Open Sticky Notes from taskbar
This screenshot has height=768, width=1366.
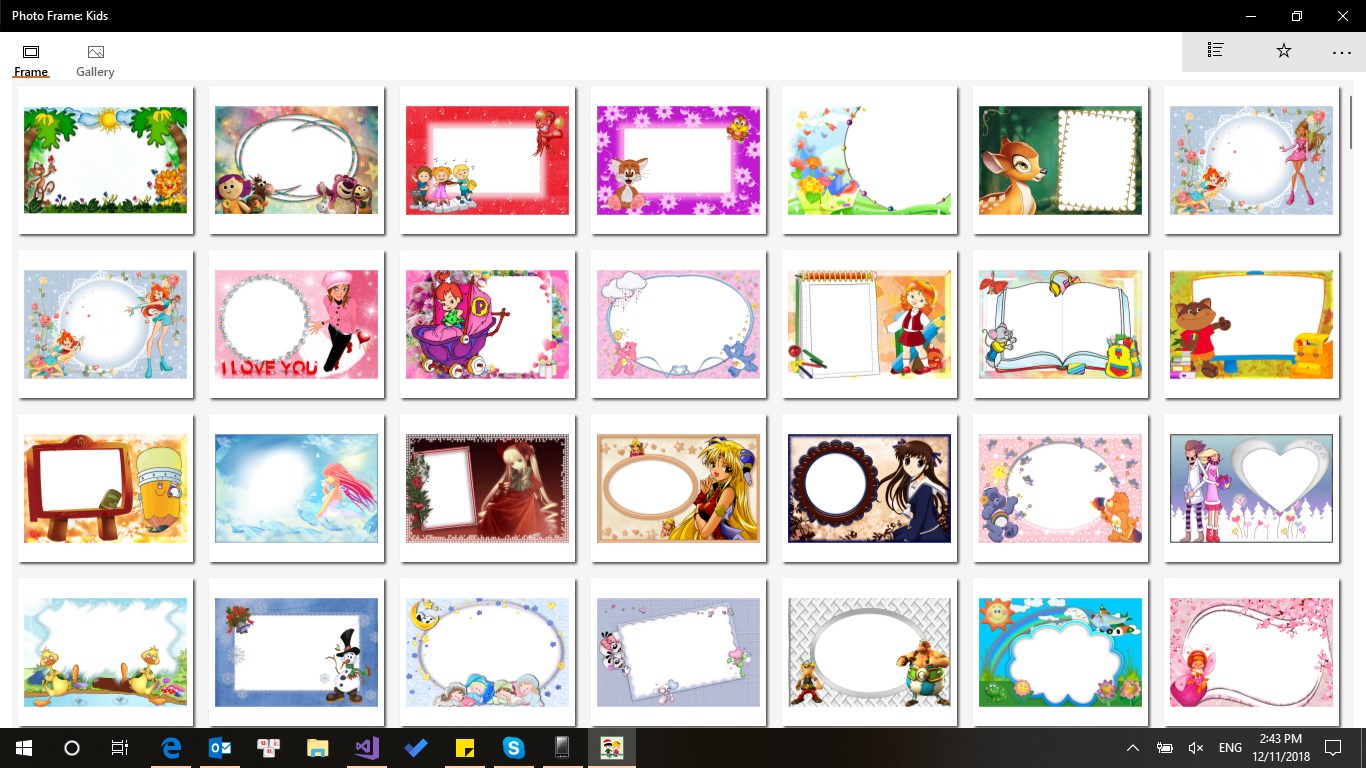tap(465, 748)
